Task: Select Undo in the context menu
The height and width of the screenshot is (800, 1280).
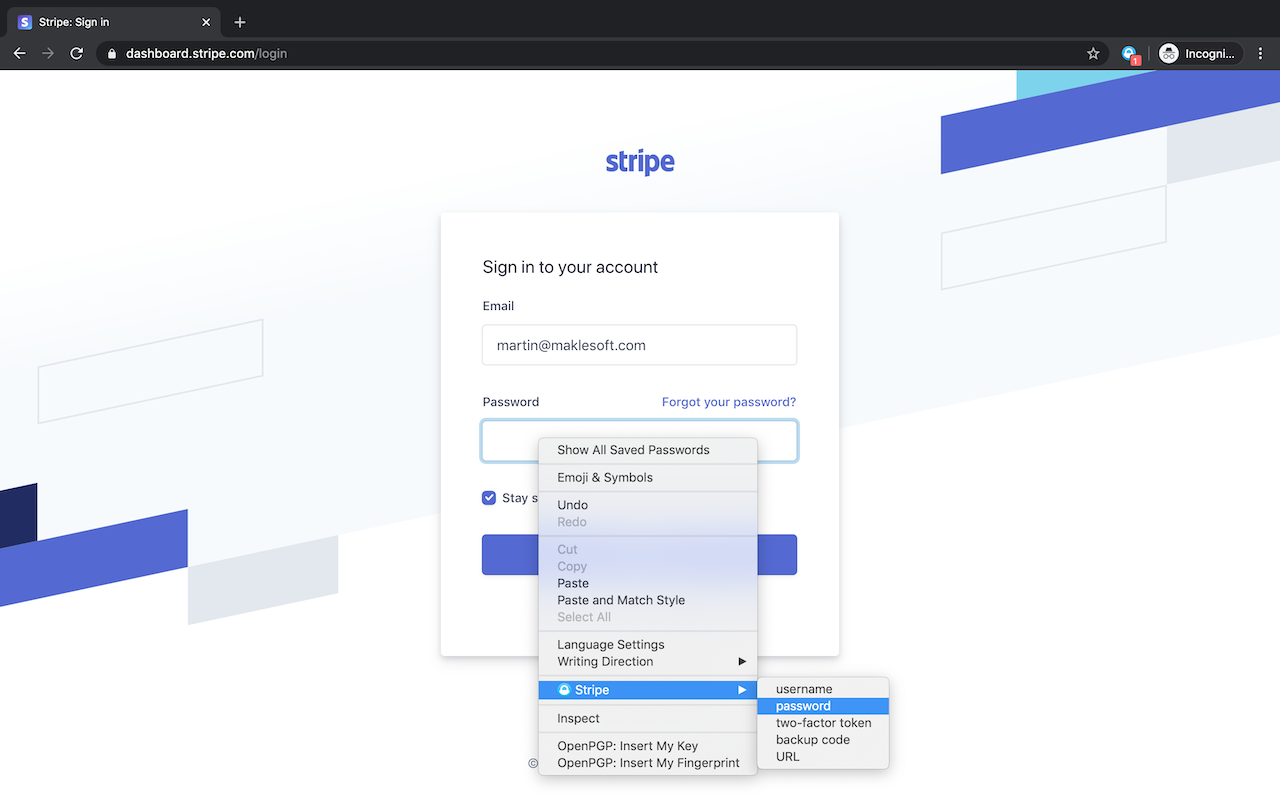Action: coord(648,505)
